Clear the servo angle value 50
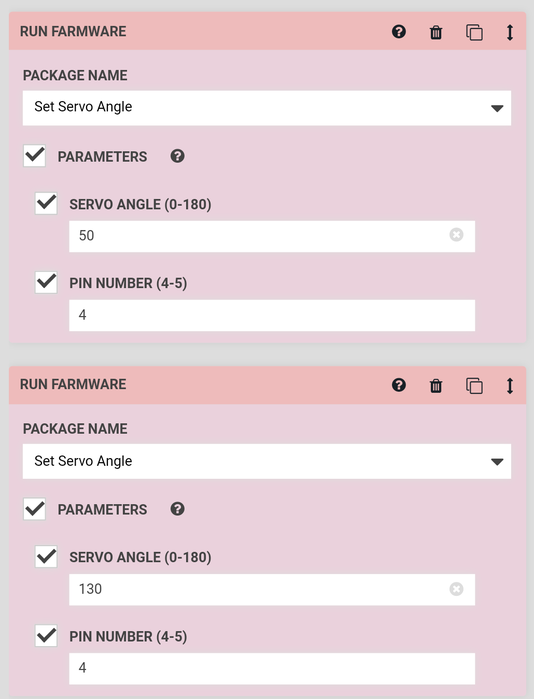The image size is (534, 699). pos(456,234)
